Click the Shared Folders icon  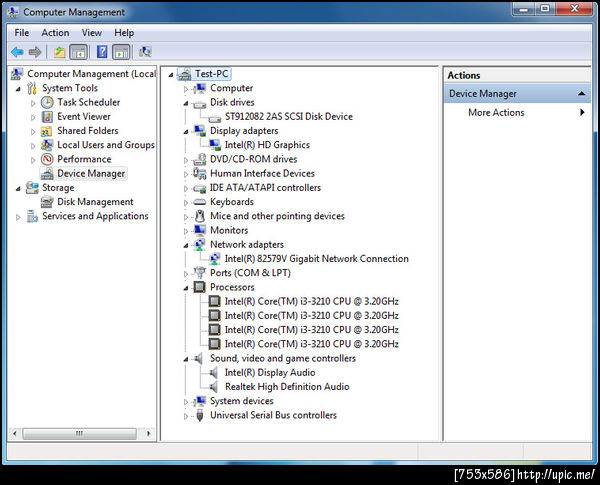click(x=47, y=131)
